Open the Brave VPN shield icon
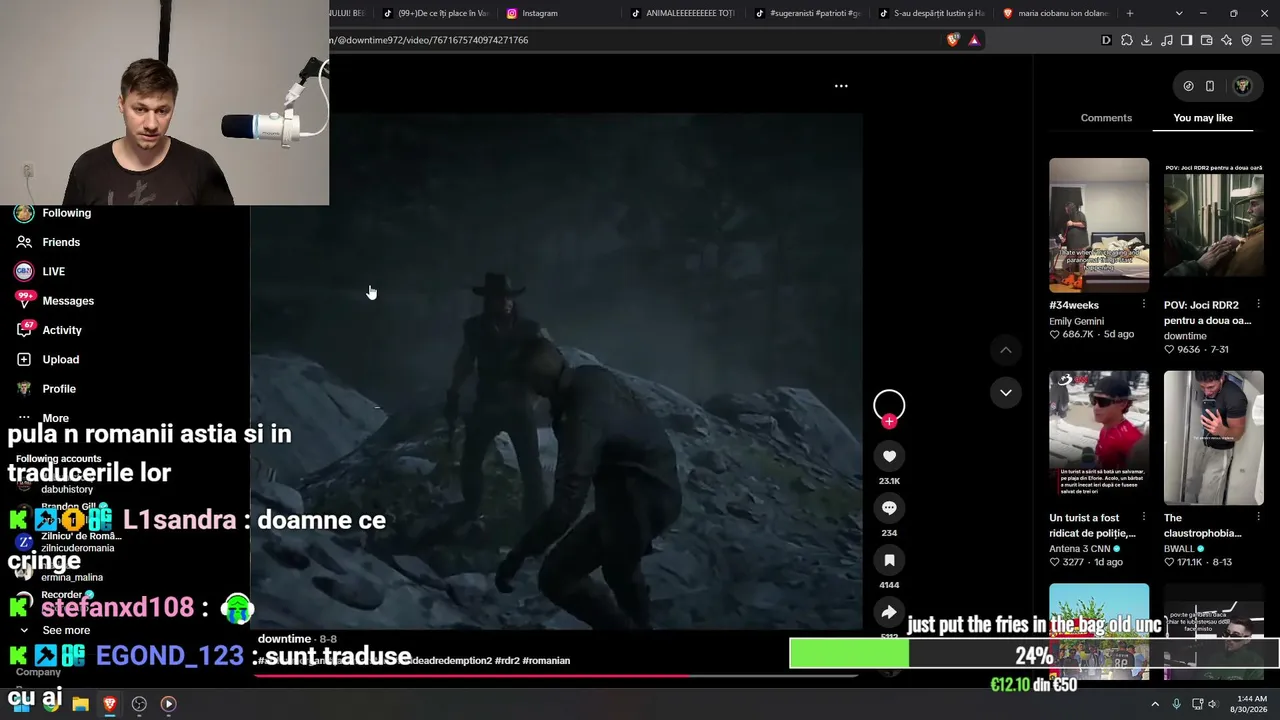Image resolution: width=1280 pixels, height=720 pixels. (1246, 40)
